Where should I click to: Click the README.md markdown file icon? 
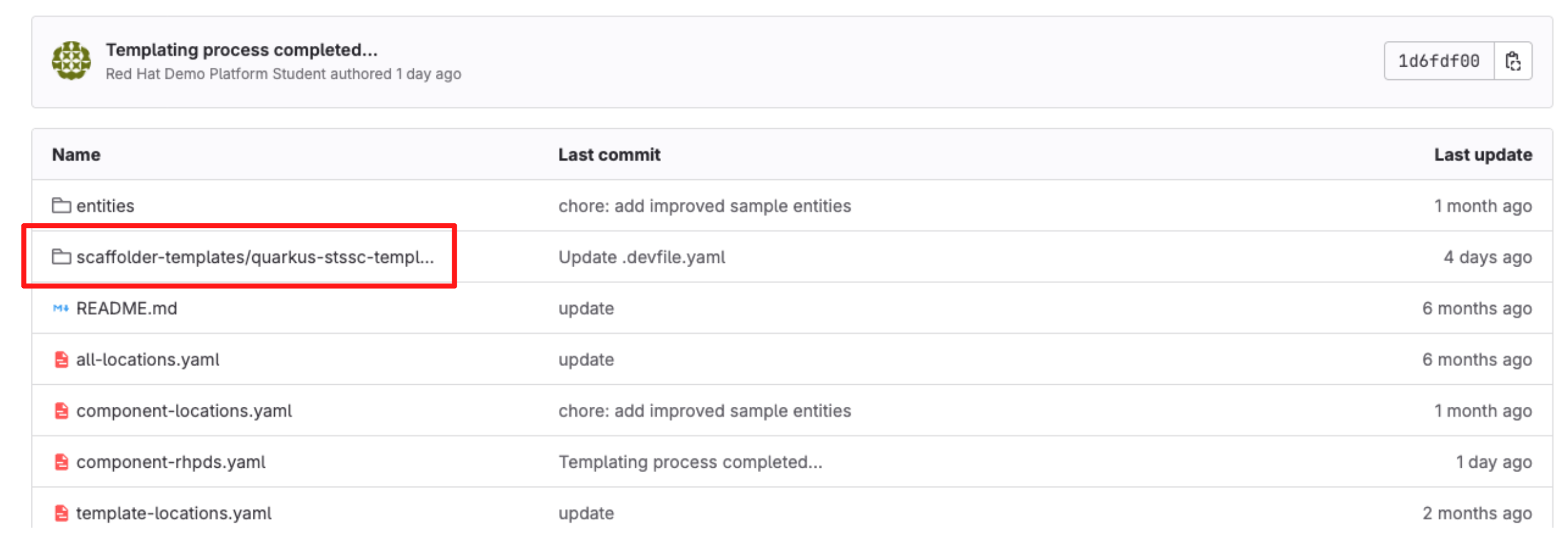(x=61, y=308)
